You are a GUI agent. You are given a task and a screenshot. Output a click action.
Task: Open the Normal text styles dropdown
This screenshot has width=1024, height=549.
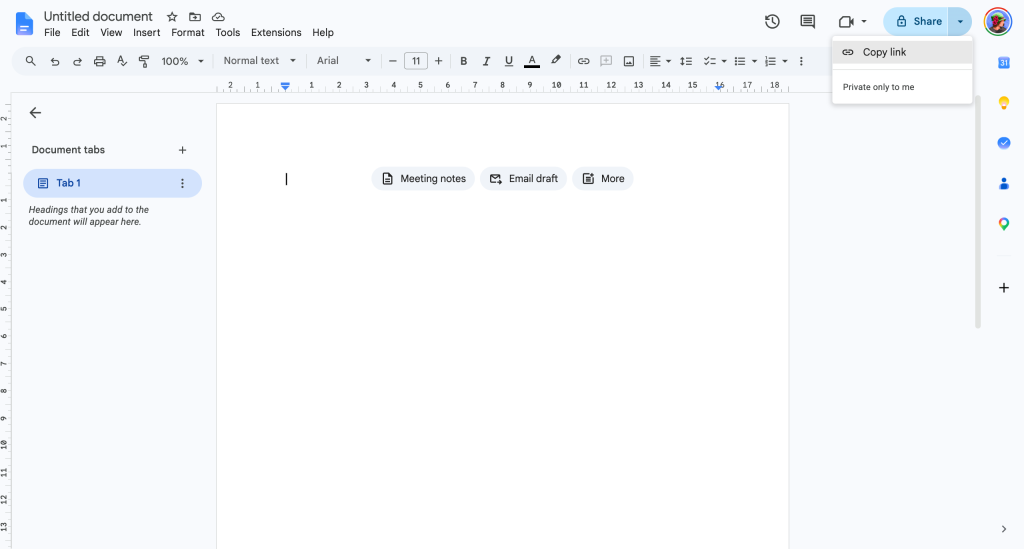pos(259,61)
